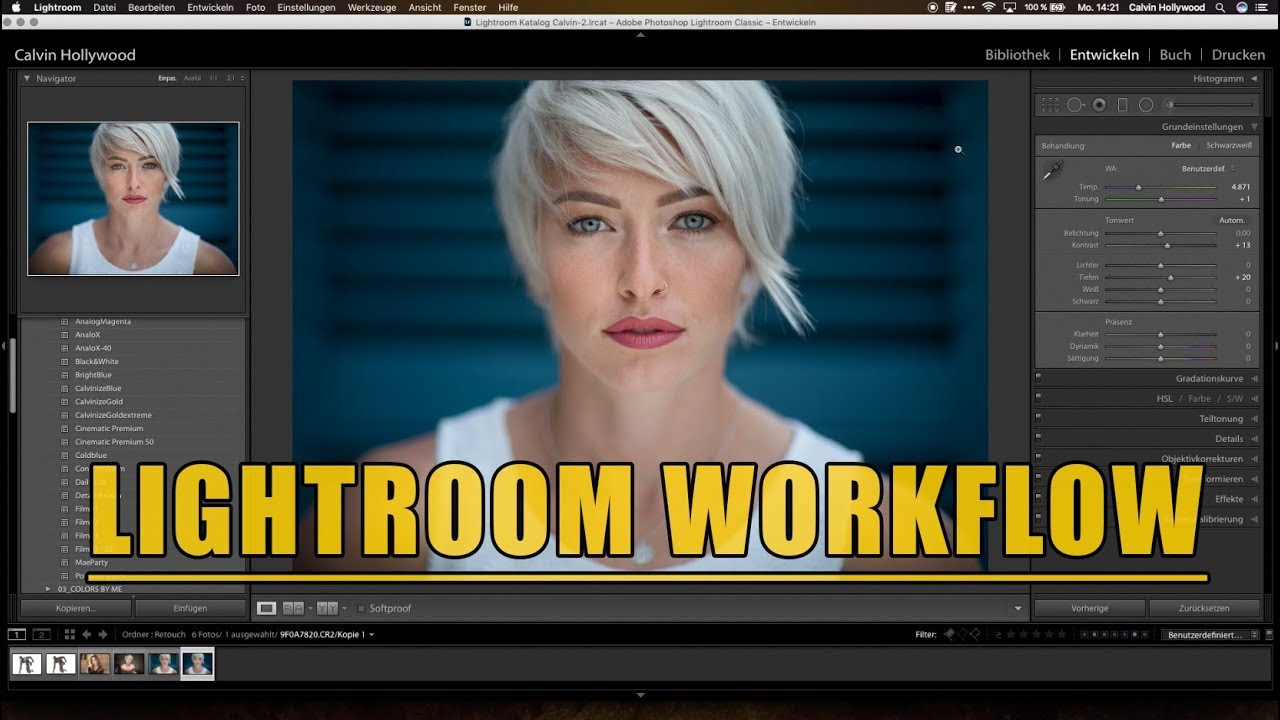Collapse the Navigator panel

[x=27, y=78]
